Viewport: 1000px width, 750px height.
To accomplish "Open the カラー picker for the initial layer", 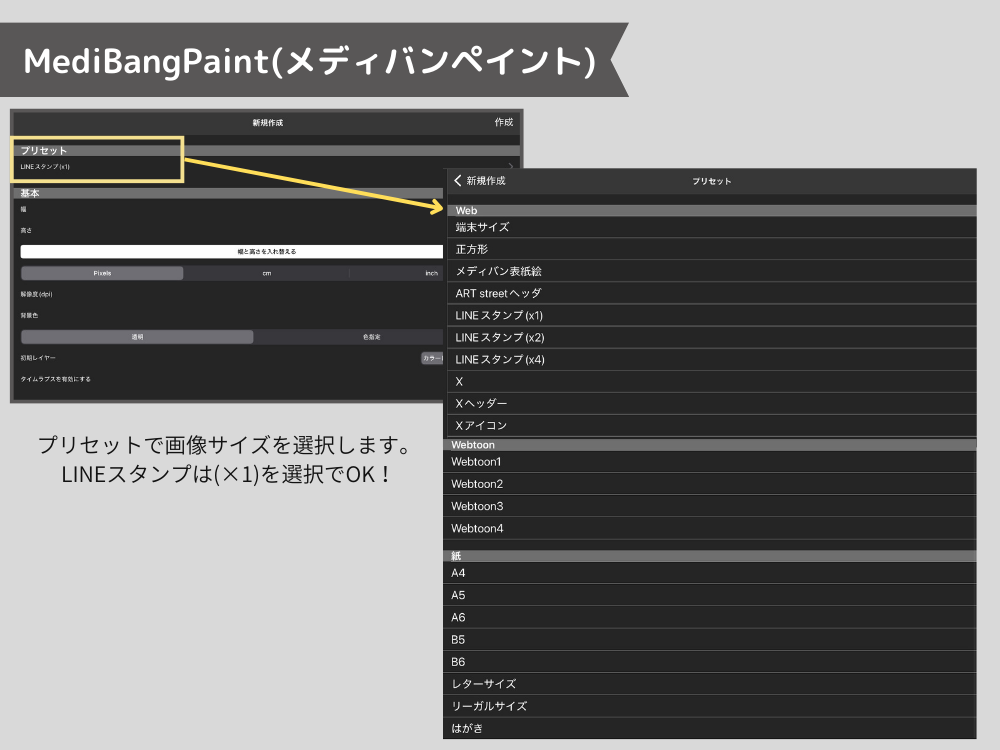I will coord(433,357).
